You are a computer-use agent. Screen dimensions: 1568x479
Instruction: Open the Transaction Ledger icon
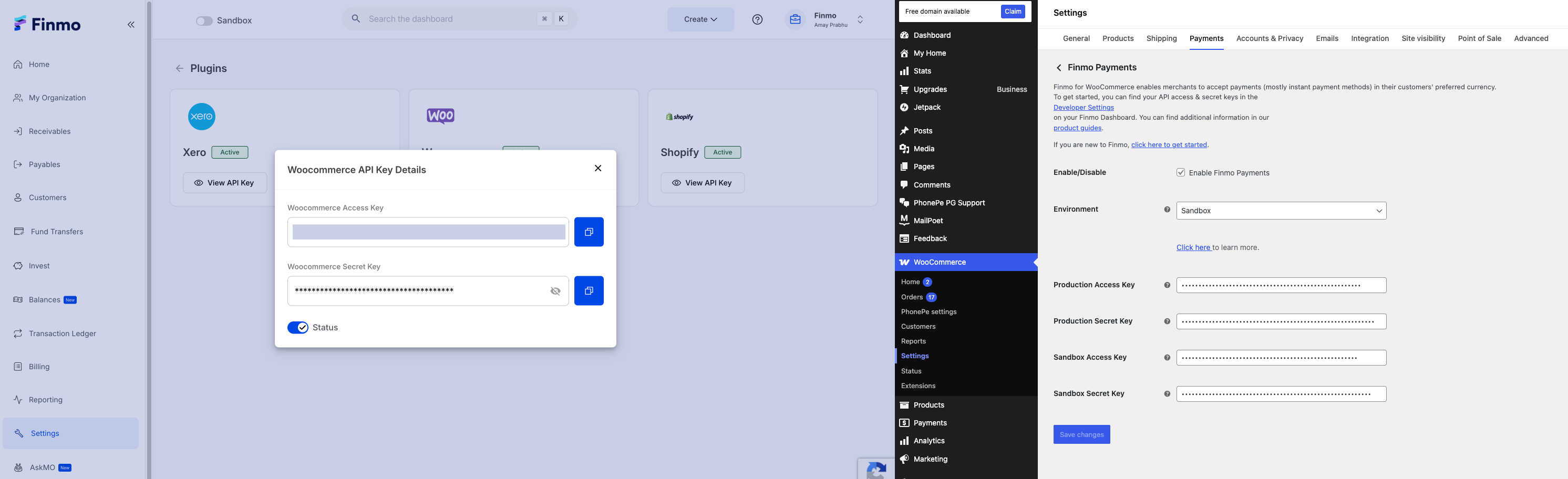tap(18, 334)
